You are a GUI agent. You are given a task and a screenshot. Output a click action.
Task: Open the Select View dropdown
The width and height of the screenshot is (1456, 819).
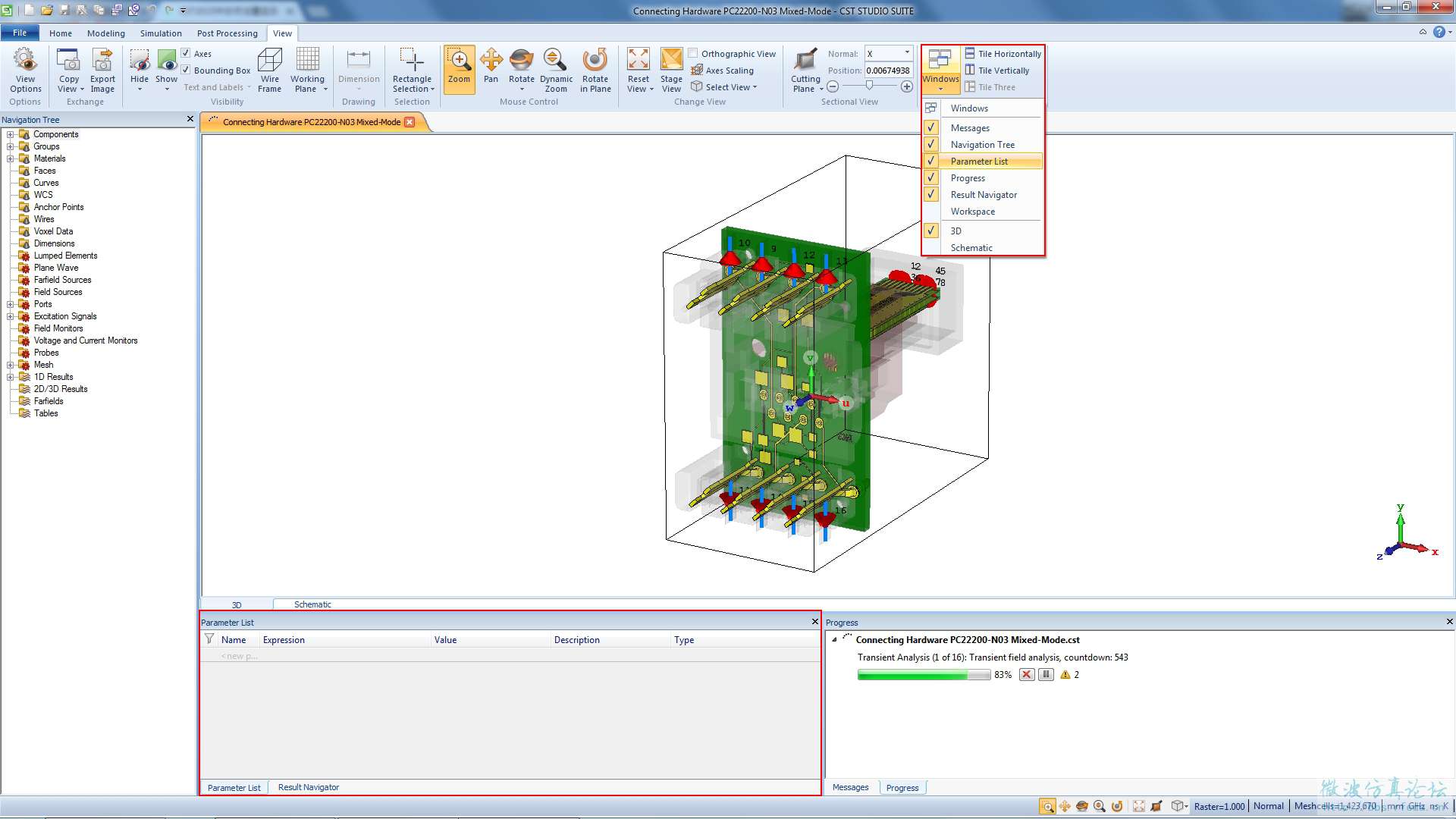[x=725, y=87]
